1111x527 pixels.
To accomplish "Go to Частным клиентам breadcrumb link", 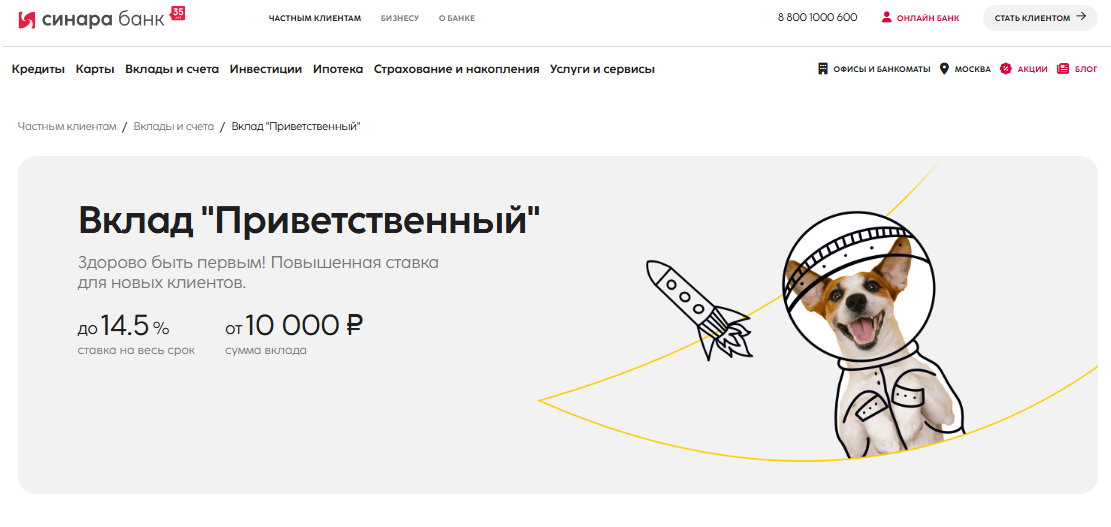I will [x=67, y=126].
